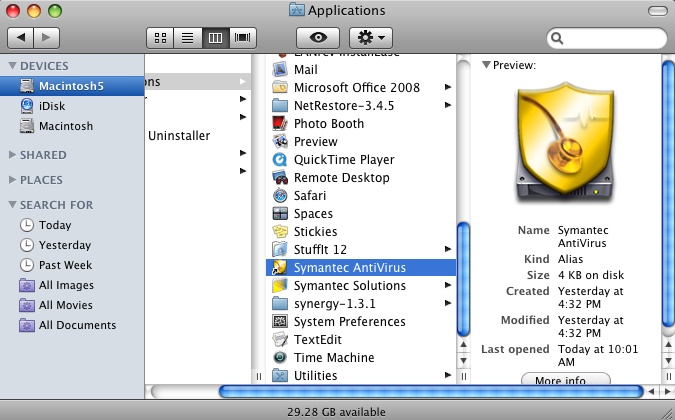Open the iDisk icon in sidebar

tap(27, 106)
